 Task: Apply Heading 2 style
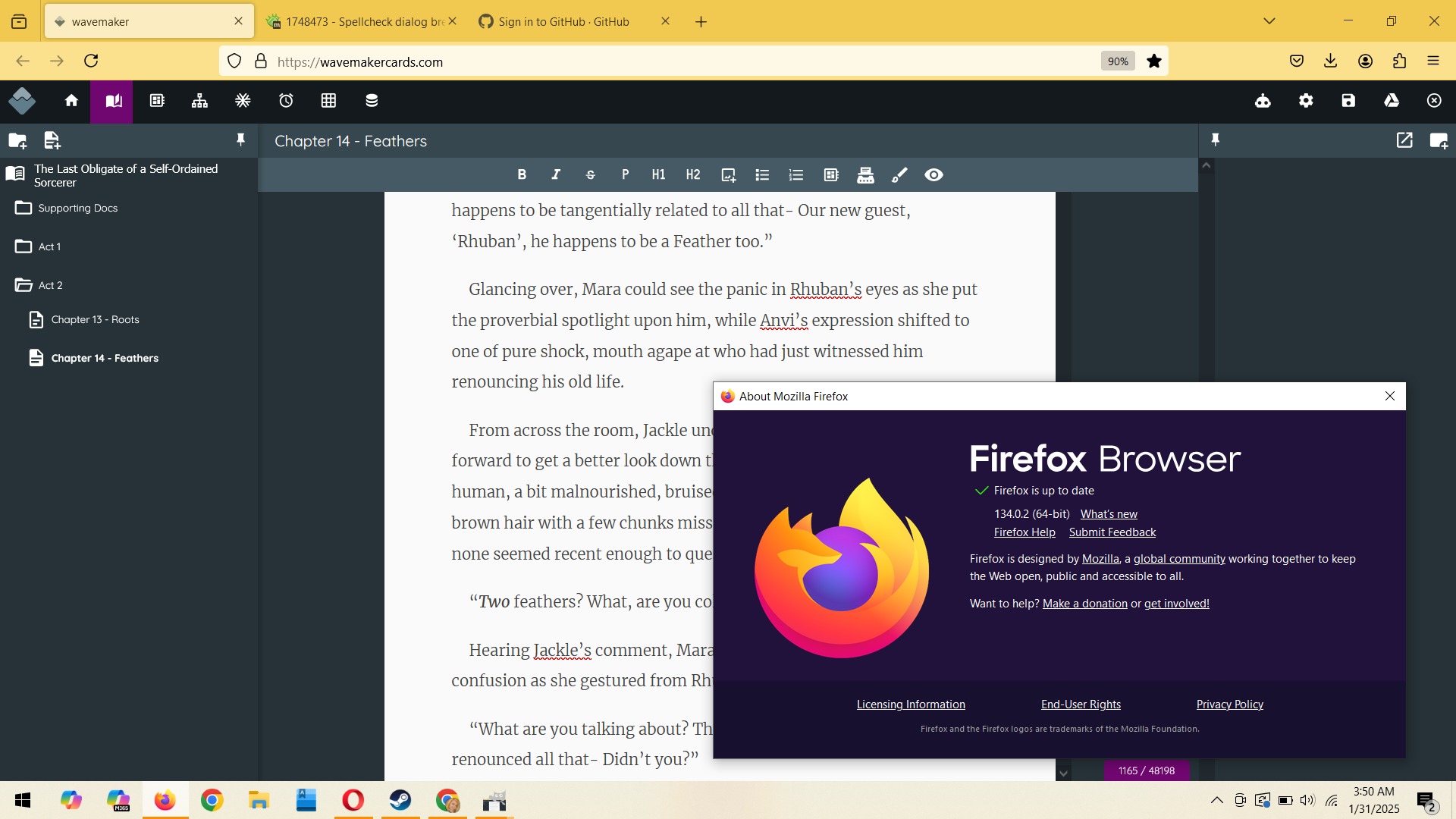[x=693, y=175]
